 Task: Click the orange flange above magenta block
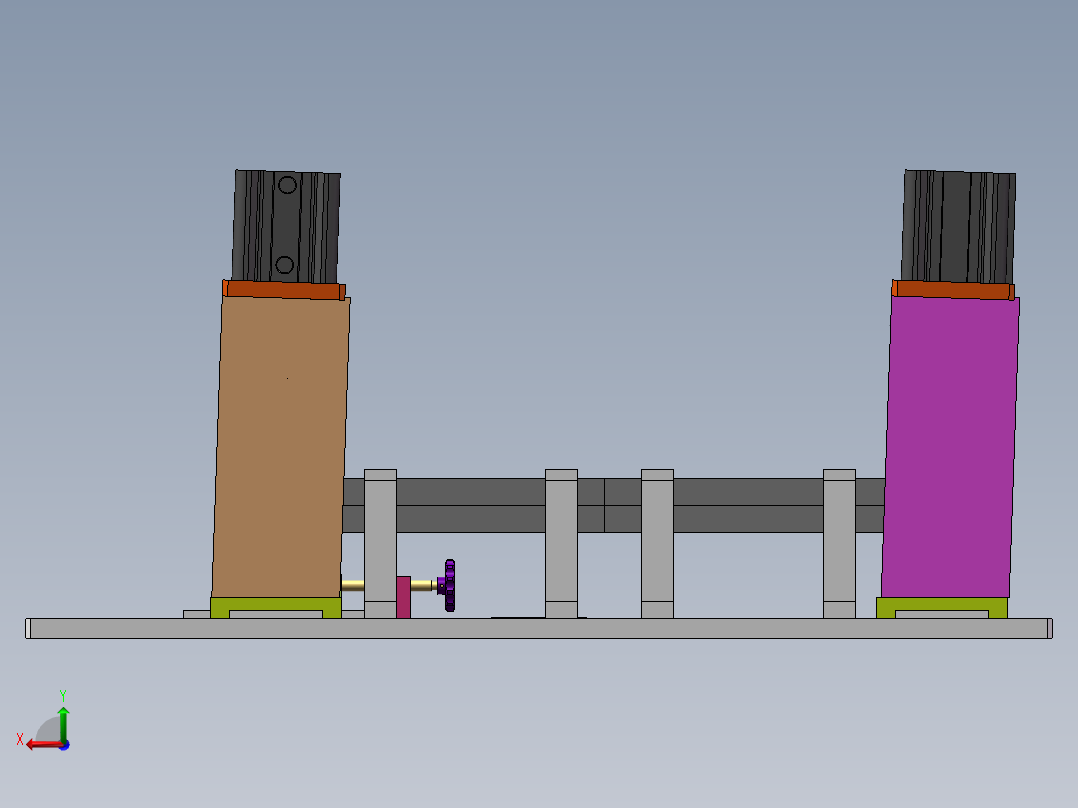click(953, 290)
